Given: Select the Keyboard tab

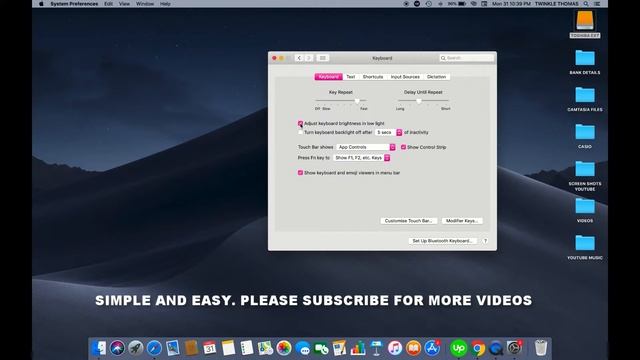Looking at the screenshot, I should coord(329,77).
